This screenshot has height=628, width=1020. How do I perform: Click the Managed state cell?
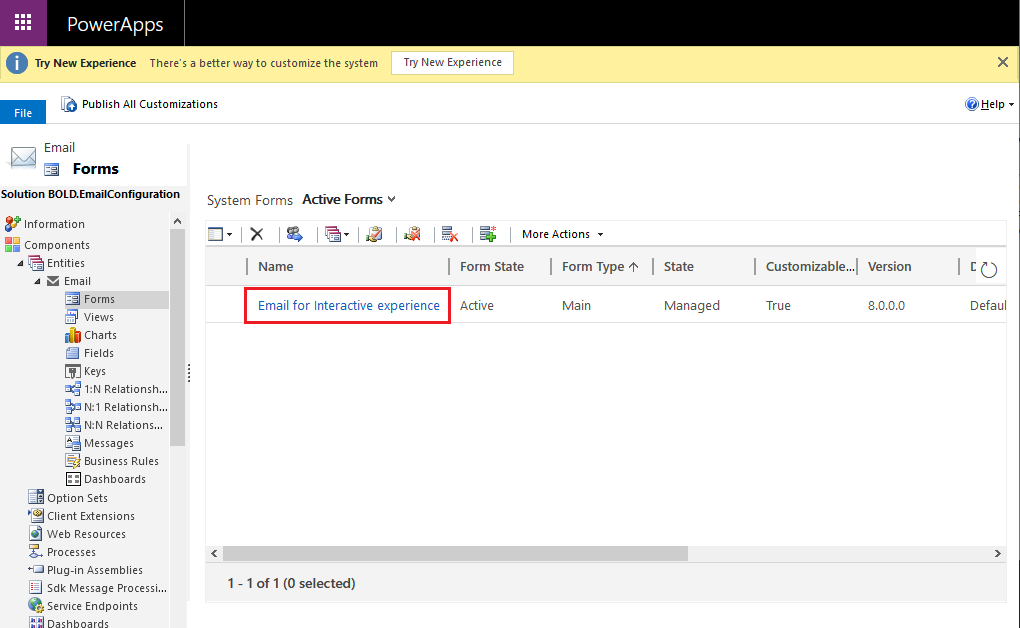click(x=691, y=306)
